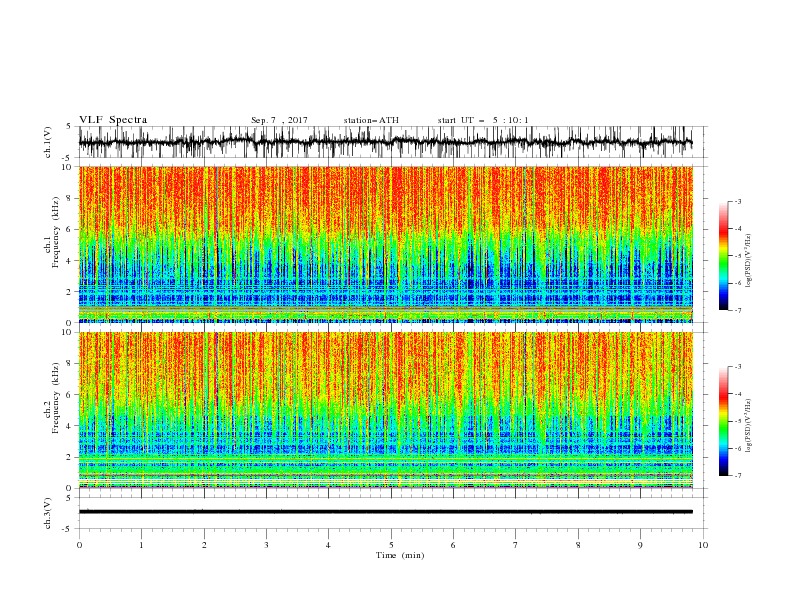Click time axis tick label "6"
792x612 pixels.
(453, 545)
